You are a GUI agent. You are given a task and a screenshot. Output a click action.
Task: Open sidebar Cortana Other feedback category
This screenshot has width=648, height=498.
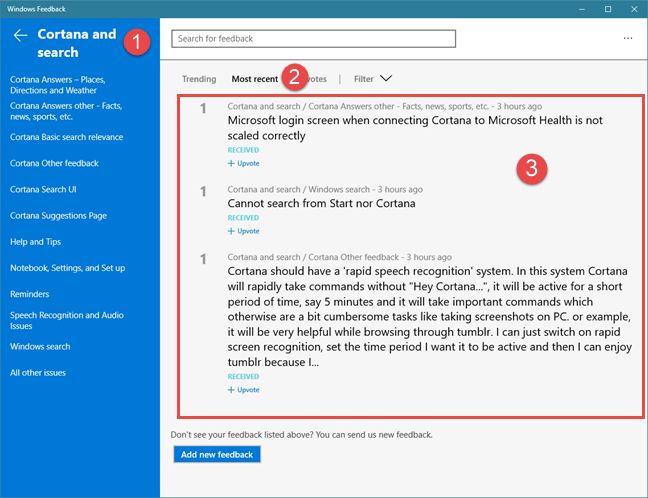[x=54, y=163]
